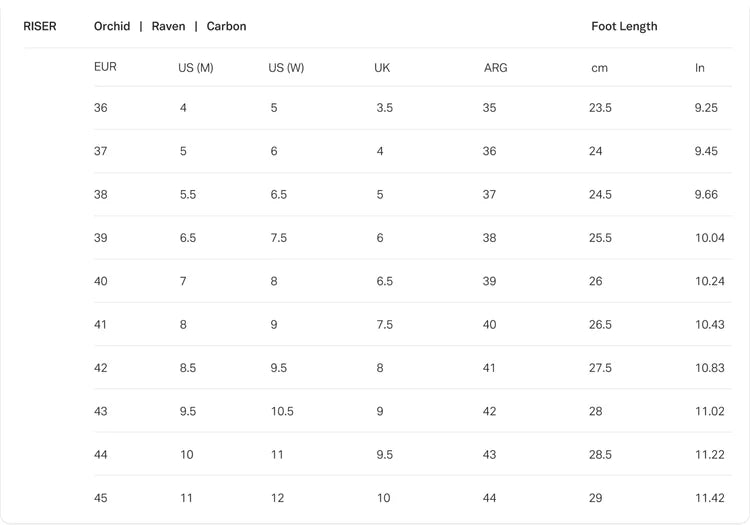Select the Raven color name
This screenshot has width=750, height=525.
tap(168, 26)
